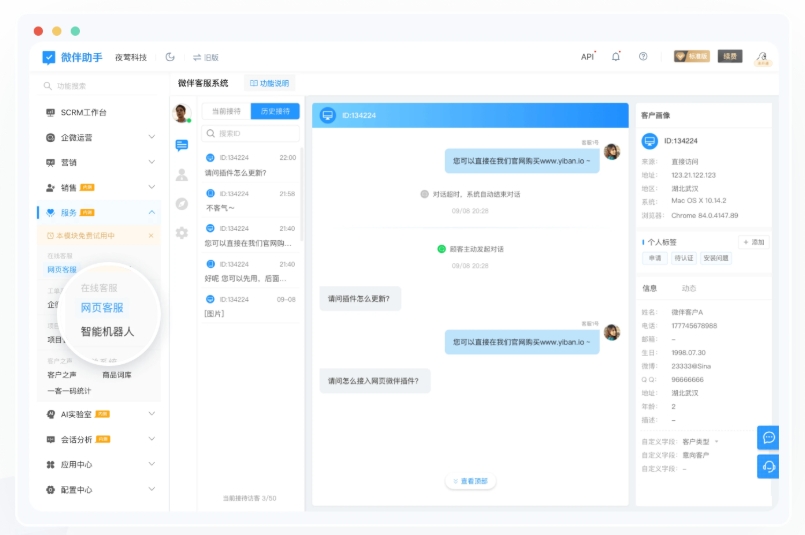Click the 添加 button for personal tags
The image size is (805, 535).
(x=754, y=242)
